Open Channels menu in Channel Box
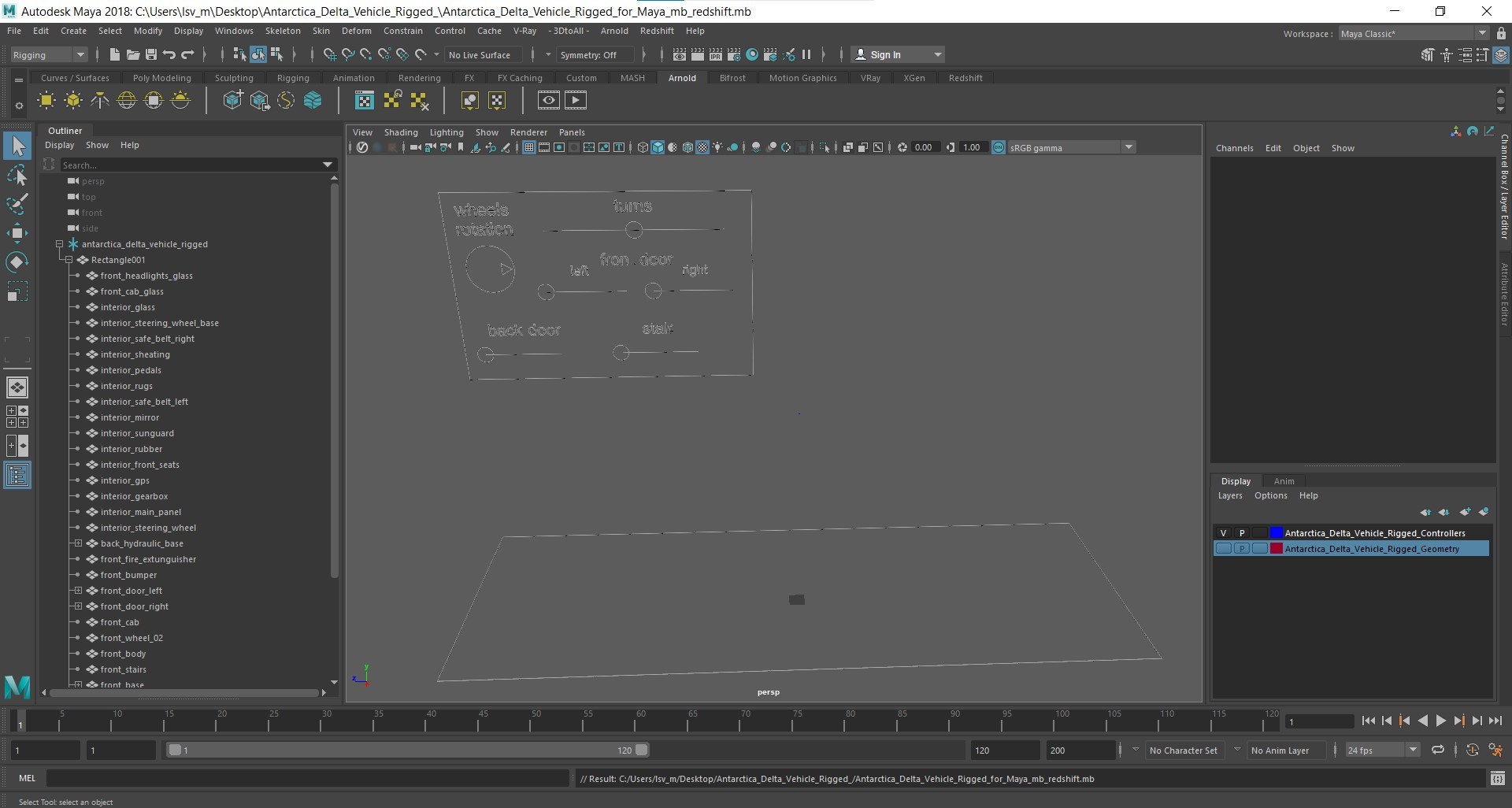This screenshot has width=1512, height=808. [1234, 148]
